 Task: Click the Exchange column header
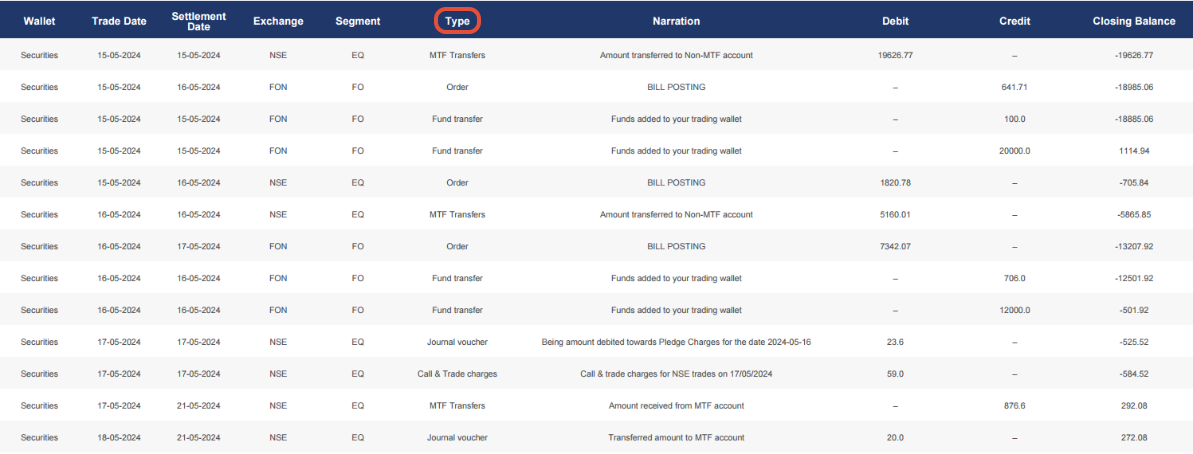click(x=278, y=21)
